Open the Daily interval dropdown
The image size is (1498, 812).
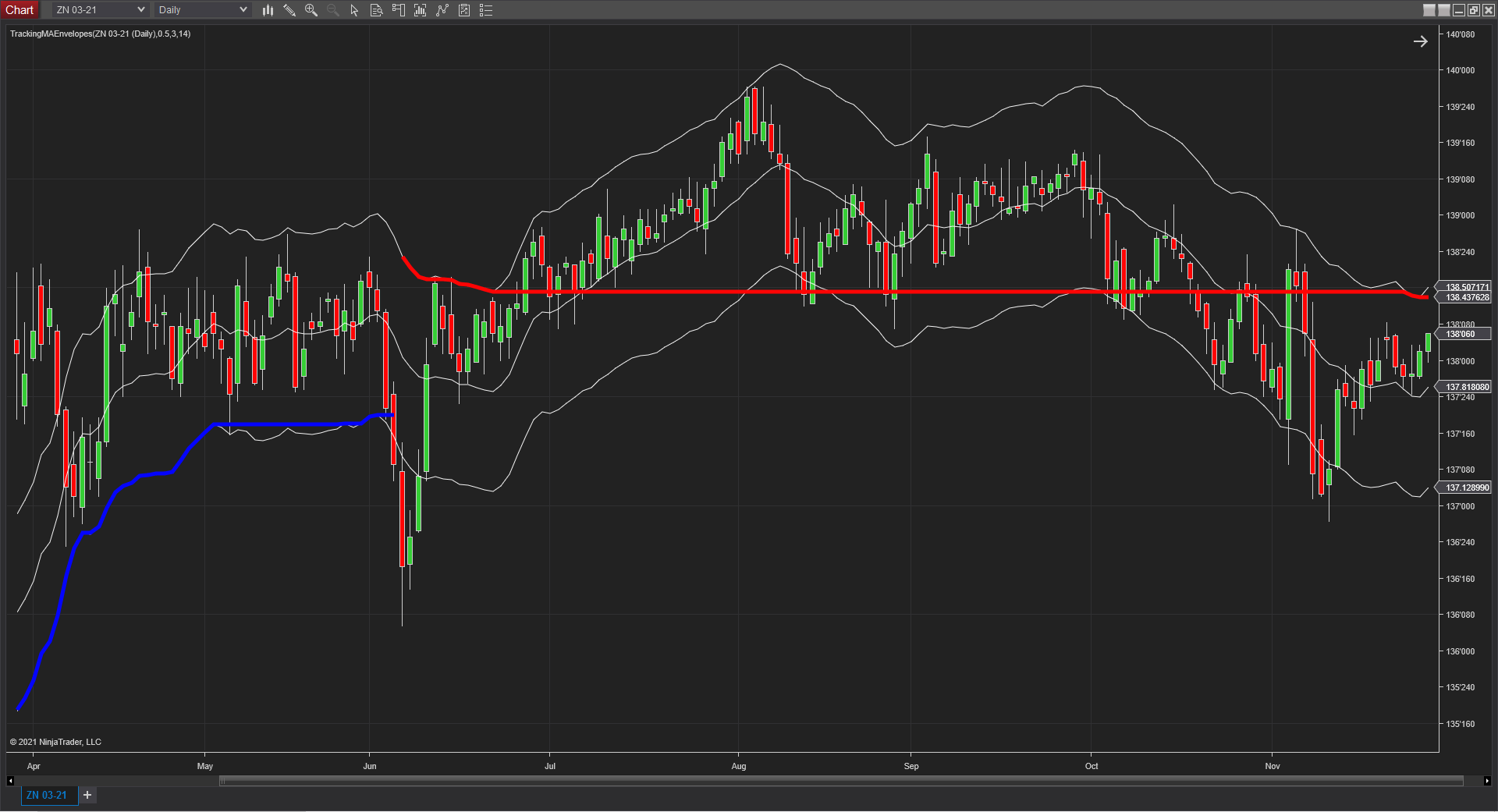click(201, 9)
